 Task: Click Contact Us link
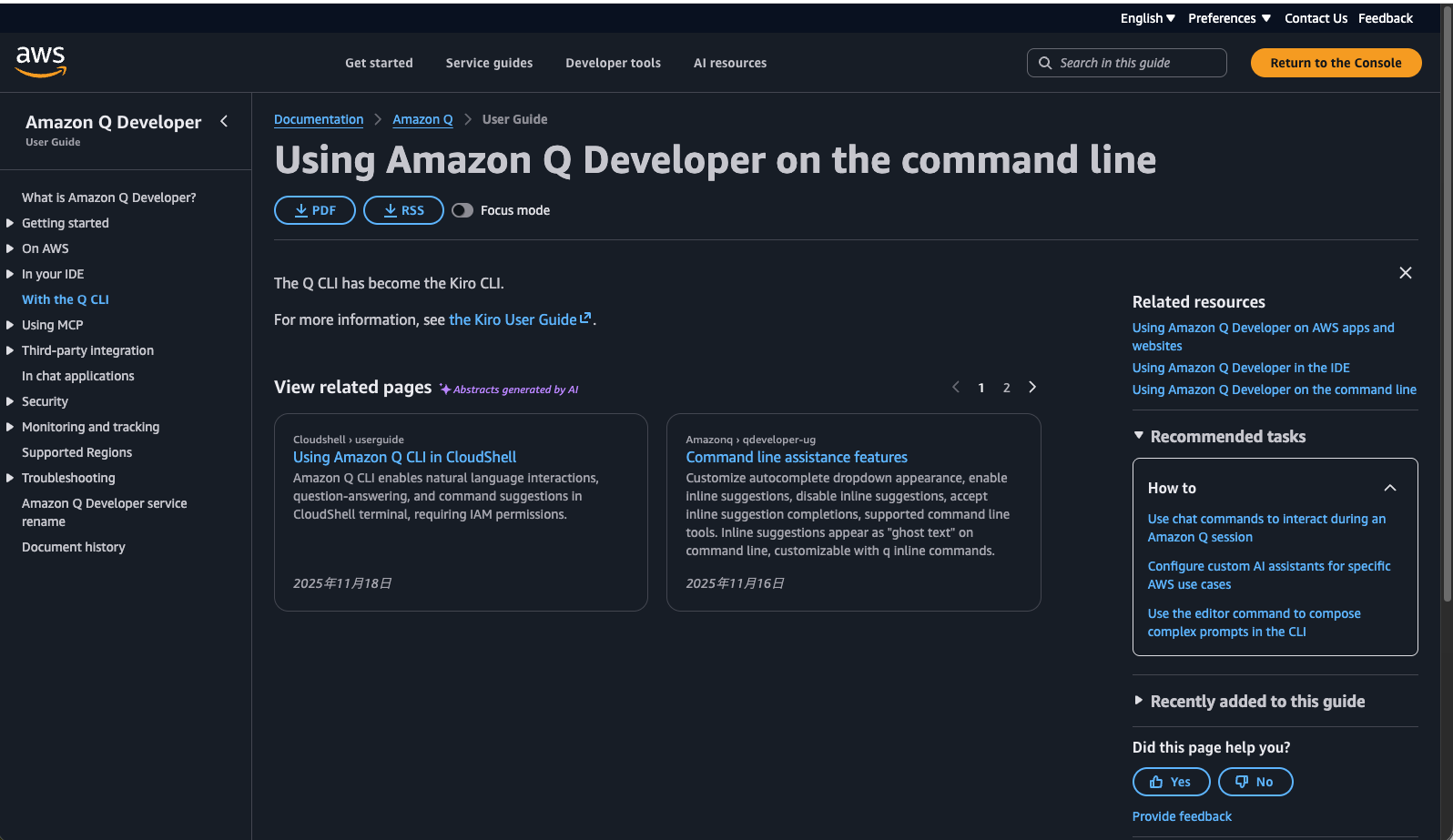tap(1316, 18)
